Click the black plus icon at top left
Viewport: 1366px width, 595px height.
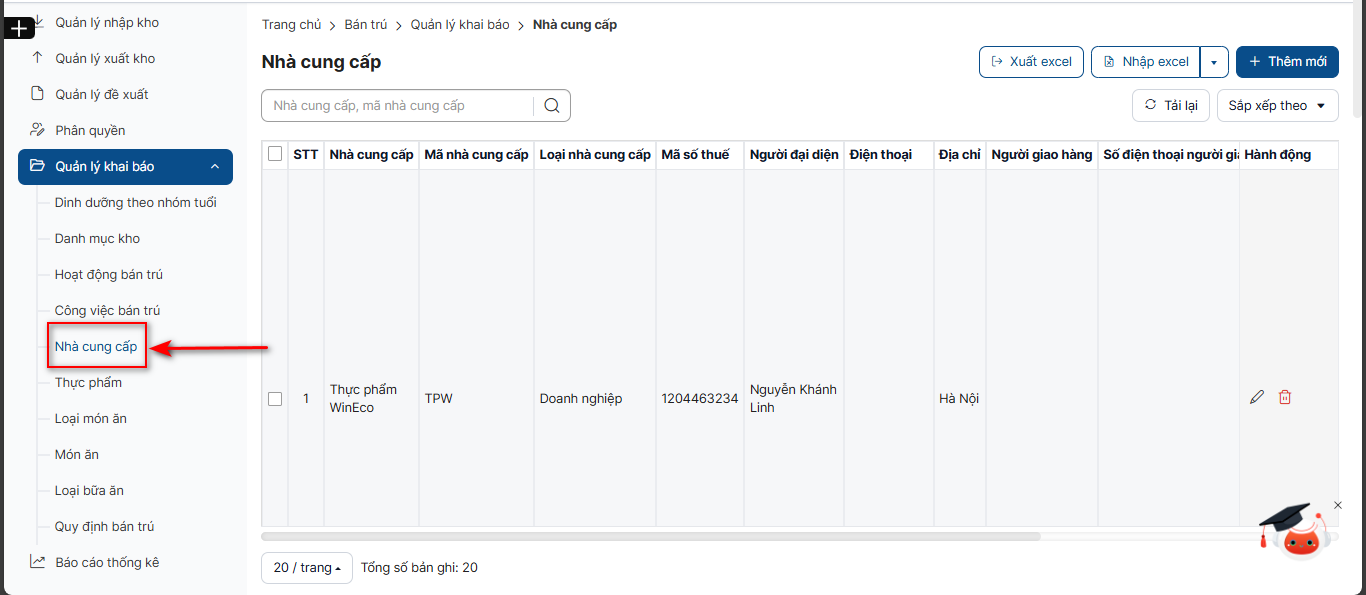(x=19, y=29)
